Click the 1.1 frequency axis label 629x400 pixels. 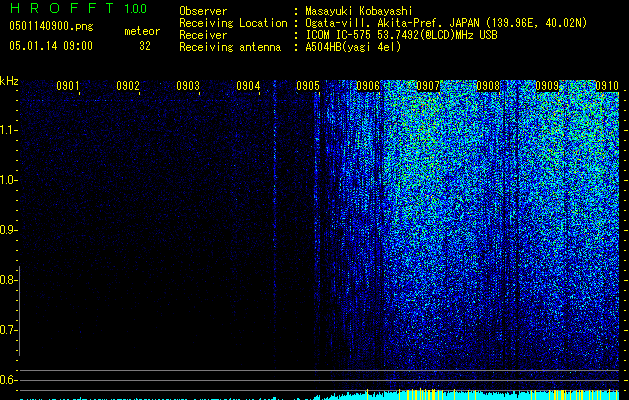coord(9,130)
